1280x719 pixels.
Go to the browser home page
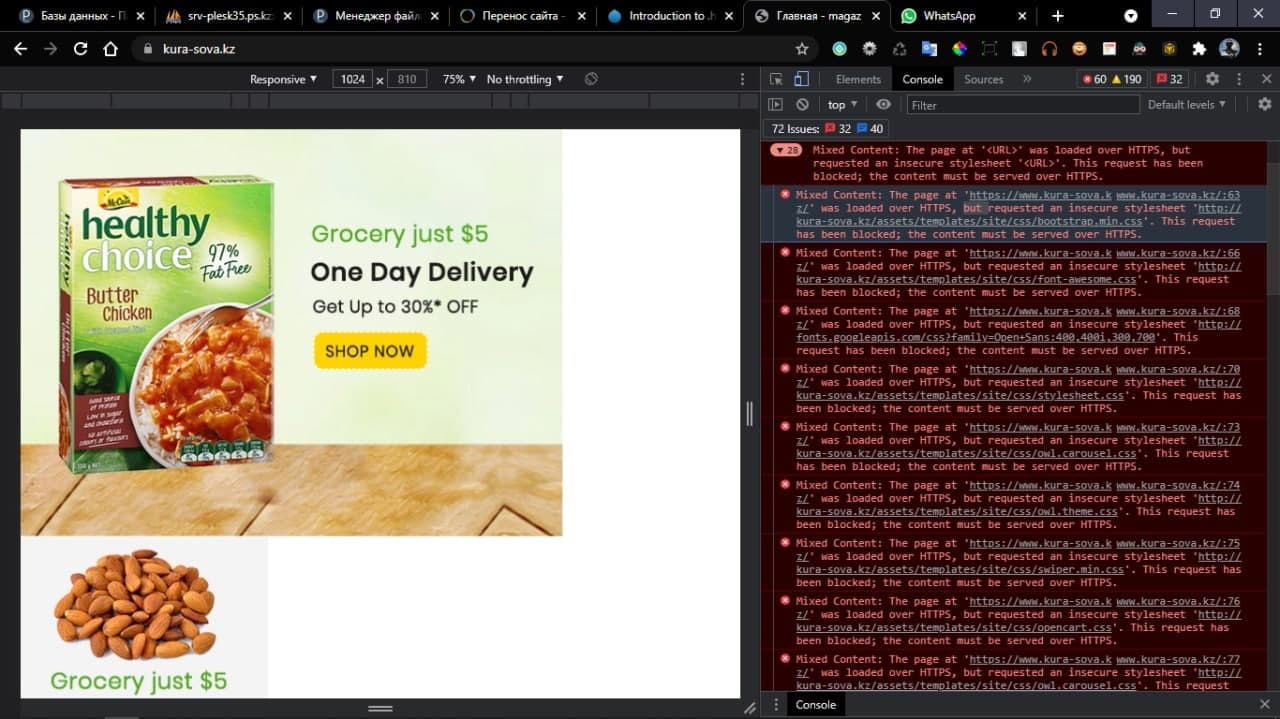point(110,48)
